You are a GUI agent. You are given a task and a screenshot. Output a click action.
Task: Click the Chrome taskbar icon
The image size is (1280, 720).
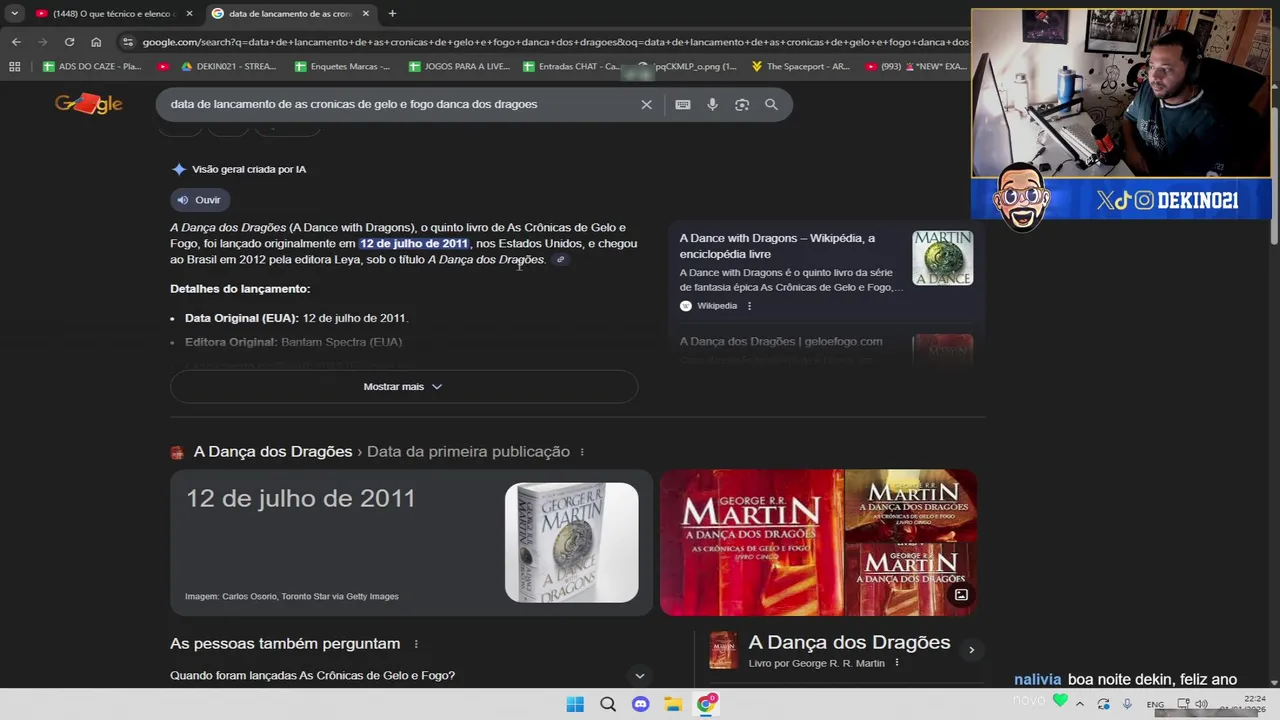pyautogui.click(x=706, y=704)
